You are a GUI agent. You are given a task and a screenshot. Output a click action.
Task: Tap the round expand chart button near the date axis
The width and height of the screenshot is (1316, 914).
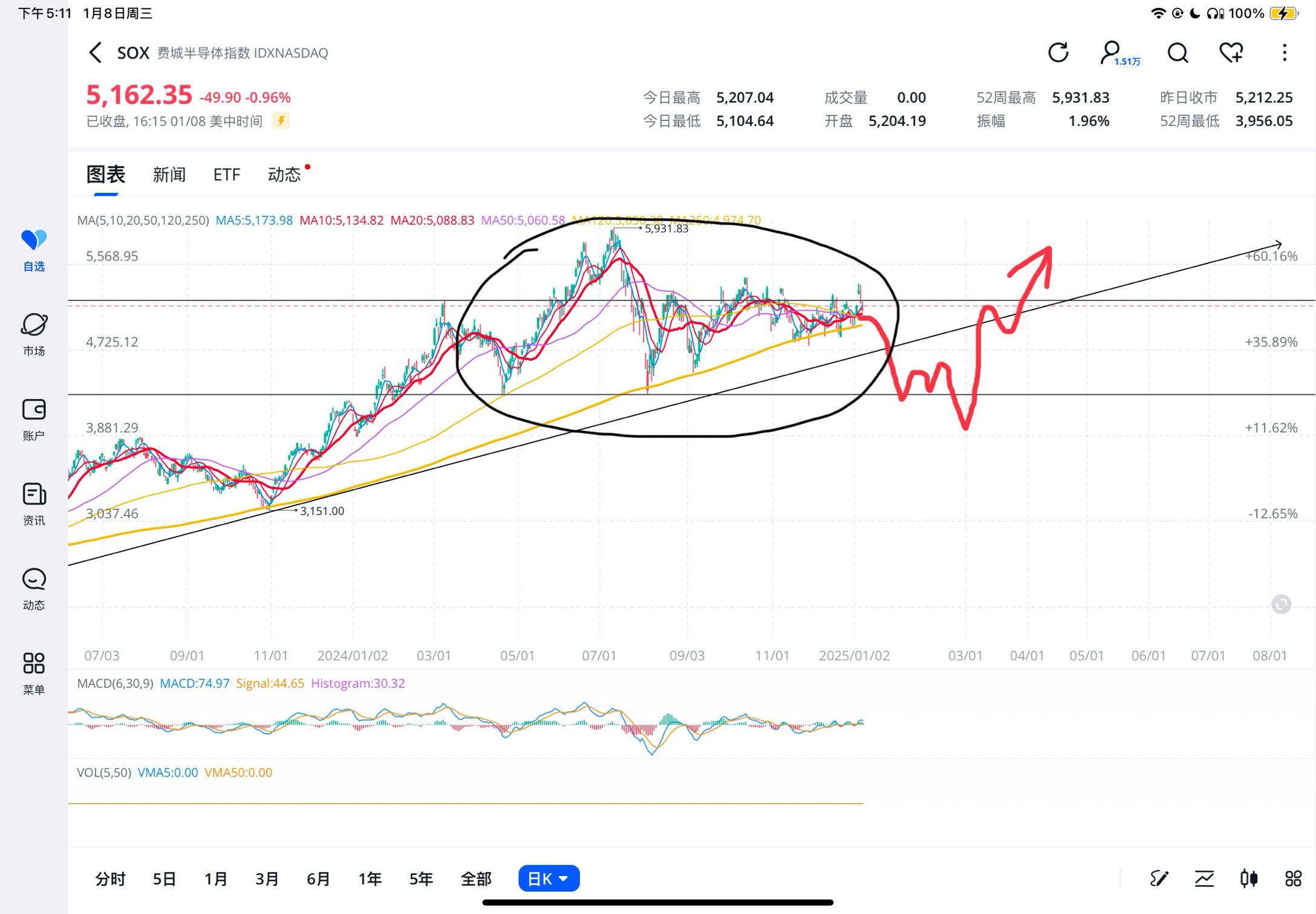1281,604
